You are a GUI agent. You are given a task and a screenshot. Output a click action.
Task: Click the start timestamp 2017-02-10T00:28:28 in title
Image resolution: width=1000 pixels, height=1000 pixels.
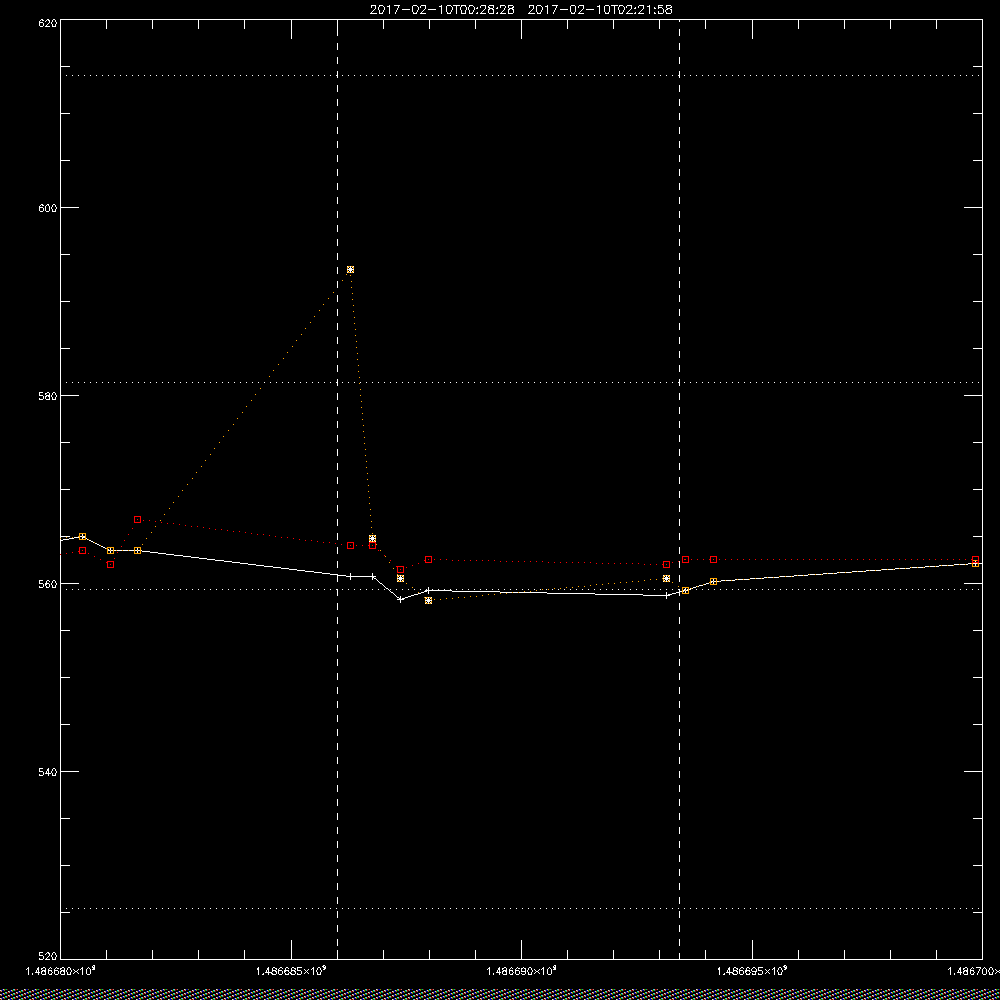click(442, 10)
